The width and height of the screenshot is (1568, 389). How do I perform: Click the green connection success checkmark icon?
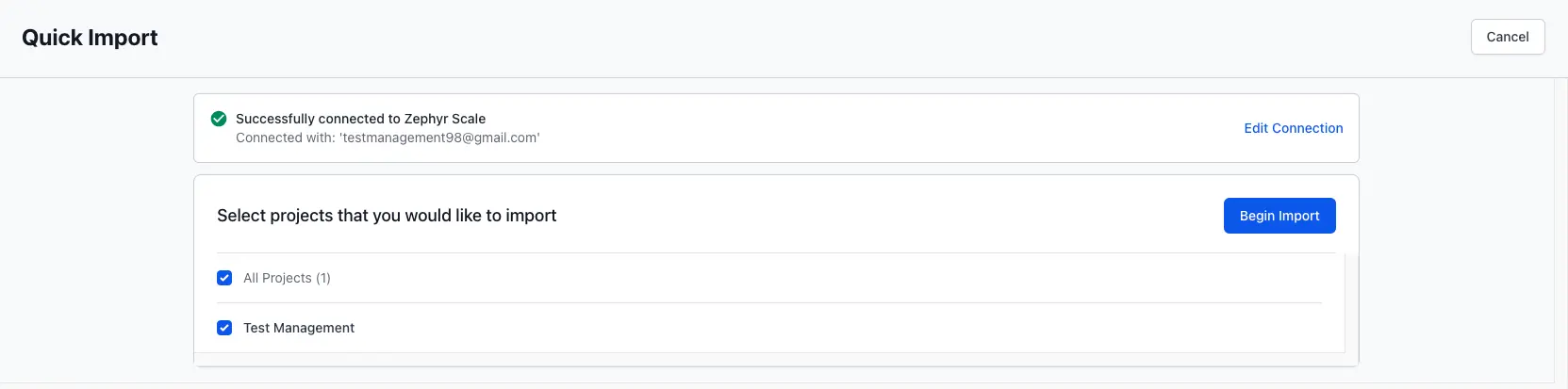tap(219, 119)
